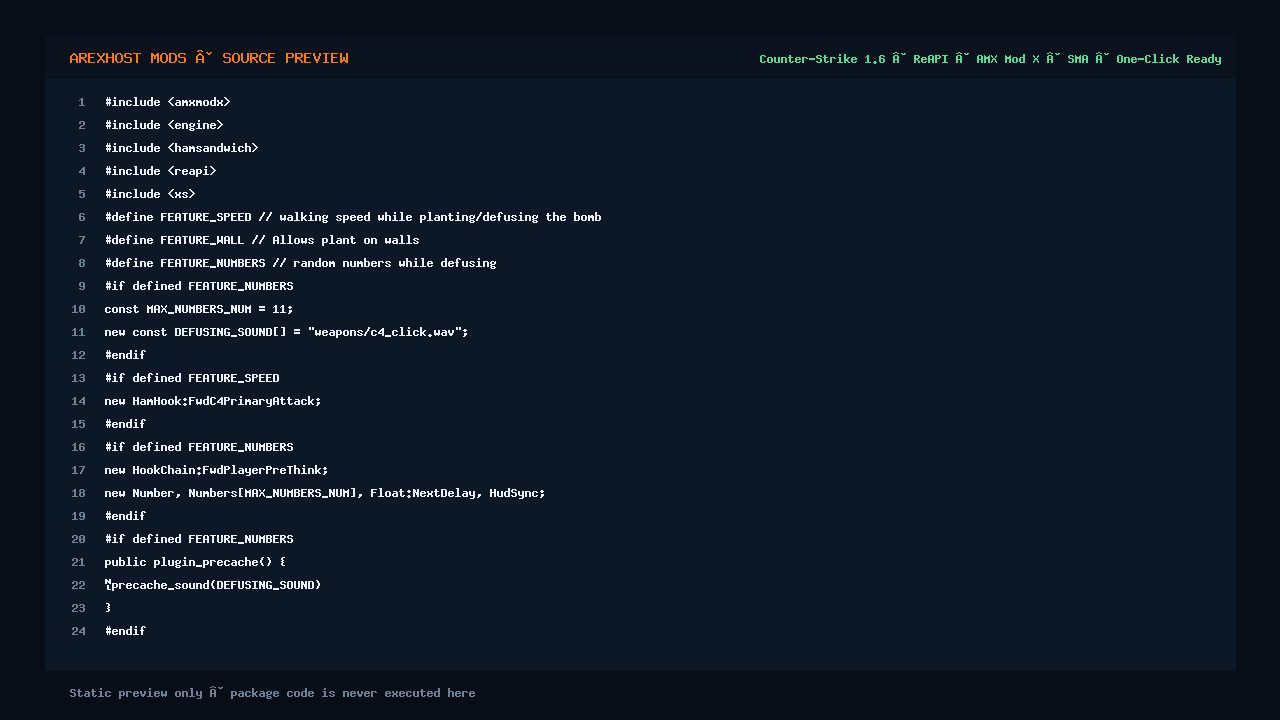The image size is (1280, 720).
Task: Click the "new HookChain:FwdPlayerPreThink;" line
Action: click(x=216, y=470)
